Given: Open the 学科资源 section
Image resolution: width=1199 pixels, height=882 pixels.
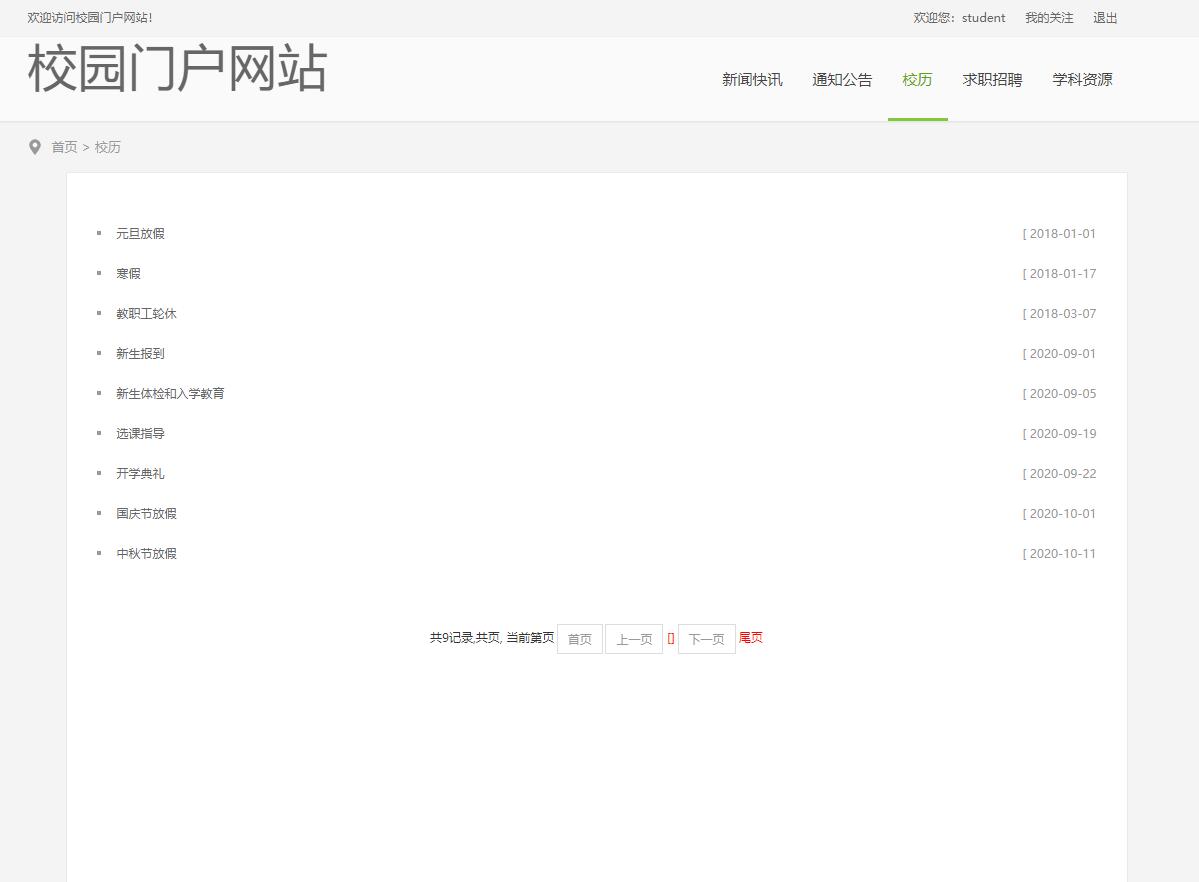Looking at the screenshot, I should coord(1081,80).
